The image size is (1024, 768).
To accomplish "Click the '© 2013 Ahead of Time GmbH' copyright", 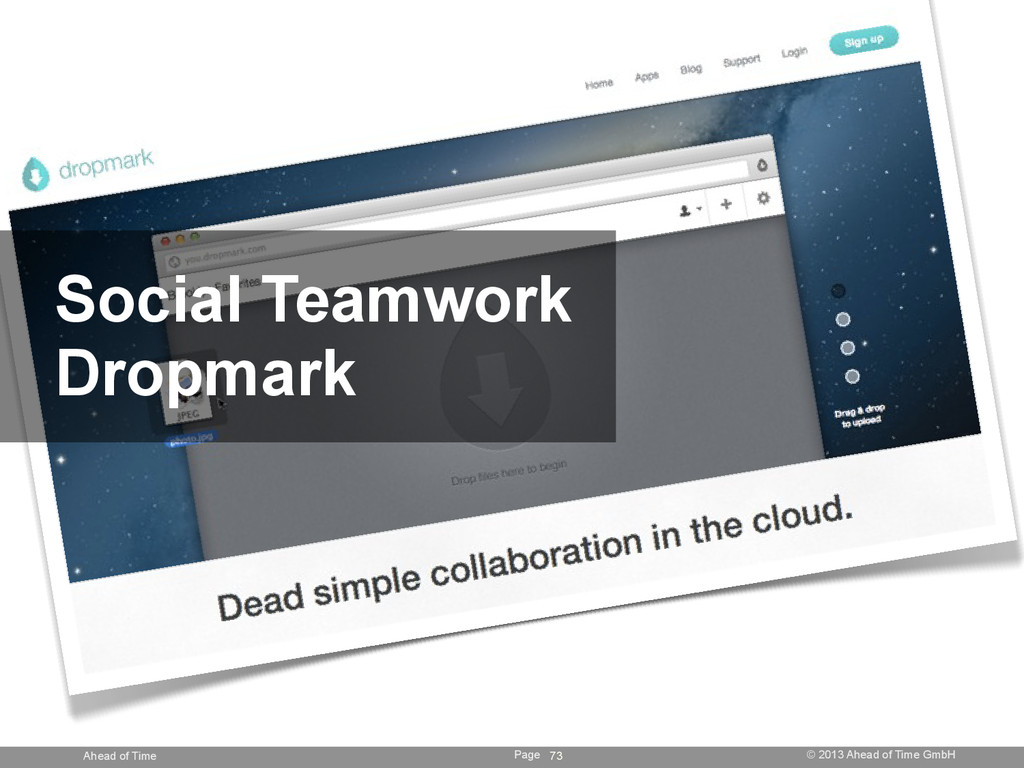I will (x=881, y=754).
